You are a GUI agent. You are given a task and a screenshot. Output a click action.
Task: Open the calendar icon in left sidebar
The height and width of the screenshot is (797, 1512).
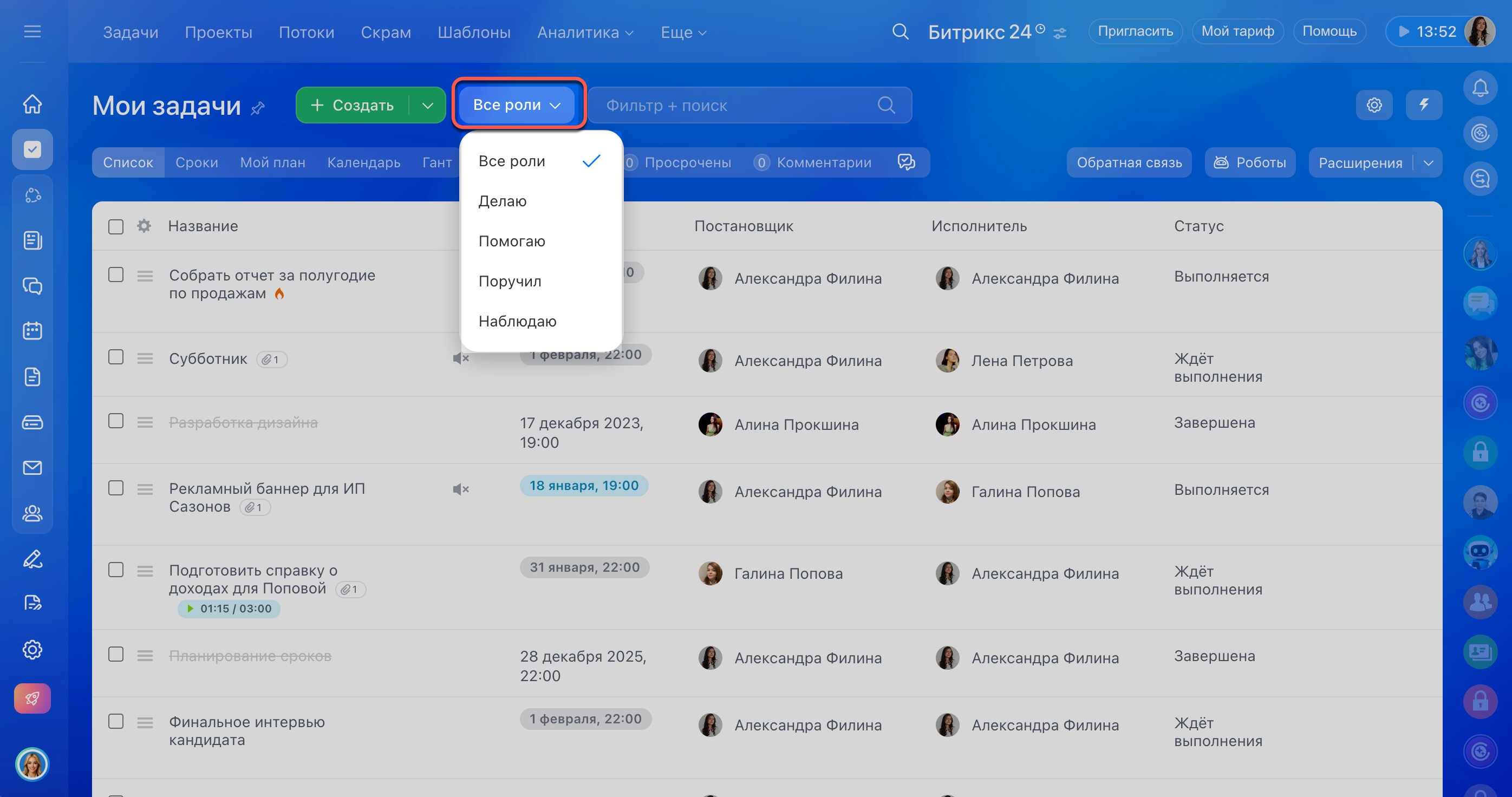click(x=32, y=331)
